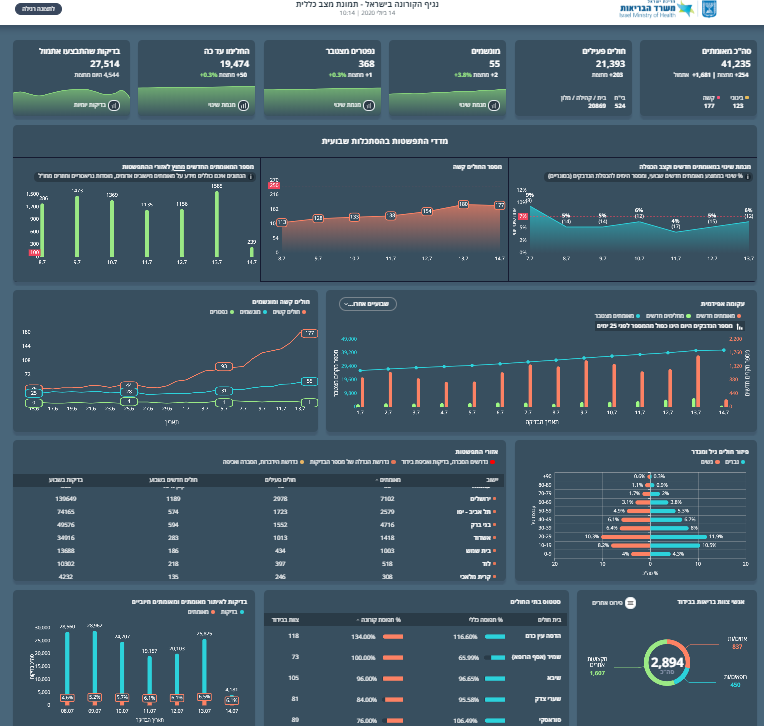Click red legend dot in spread areas panel

492,462
